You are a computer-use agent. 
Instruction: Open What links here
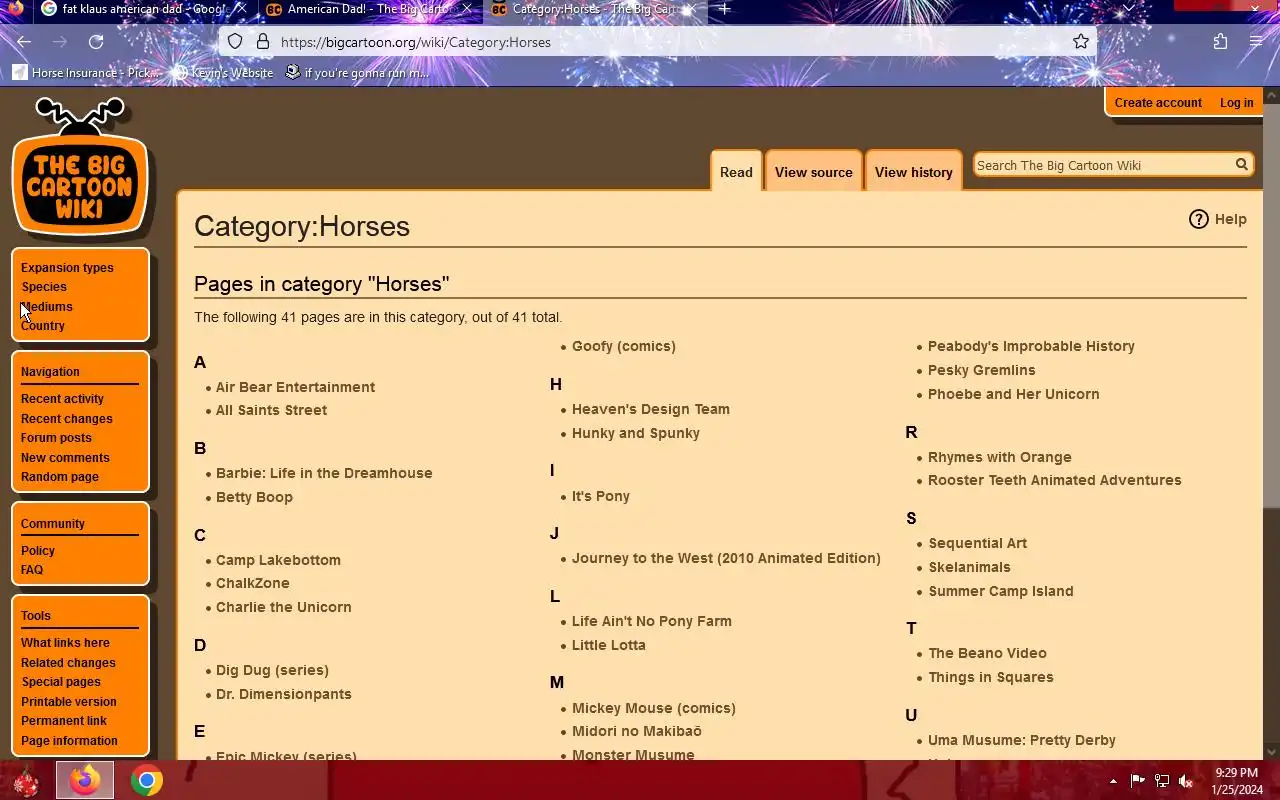(x=65, y=643)
